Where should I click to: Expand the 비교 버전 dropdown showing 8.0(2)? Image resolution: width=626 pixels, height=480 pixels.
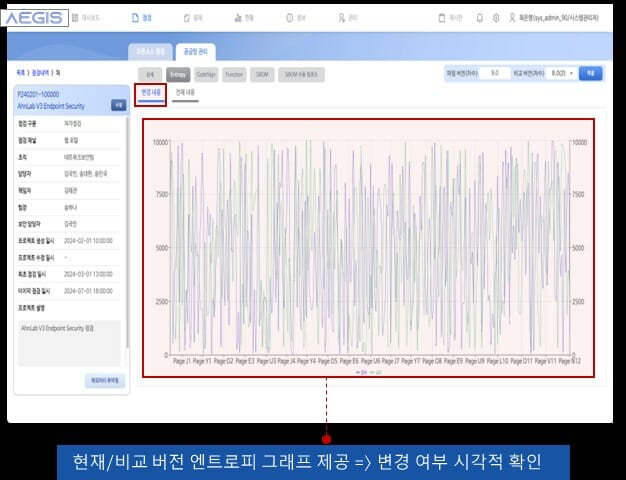[563, 73]
